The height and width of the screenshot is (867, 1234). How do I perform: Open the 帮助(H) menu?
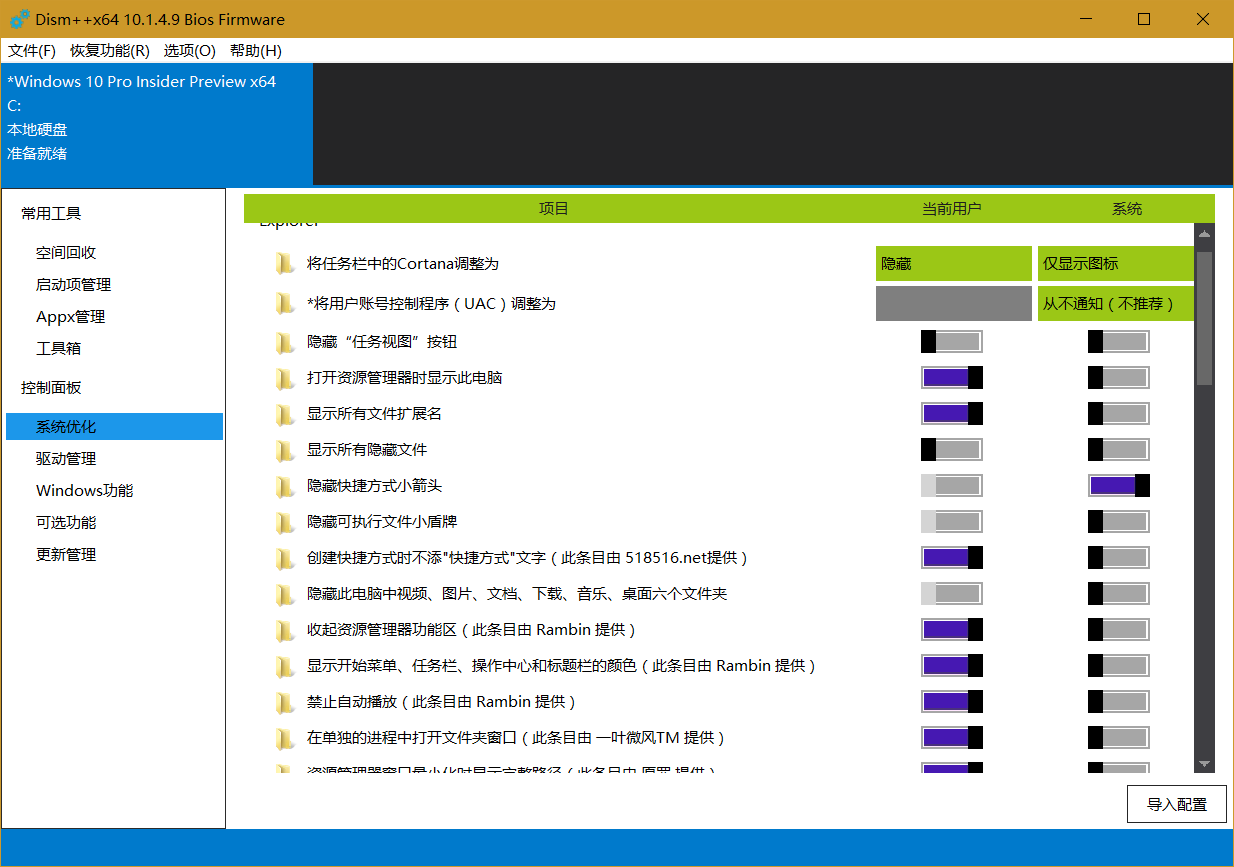(256, 51)
